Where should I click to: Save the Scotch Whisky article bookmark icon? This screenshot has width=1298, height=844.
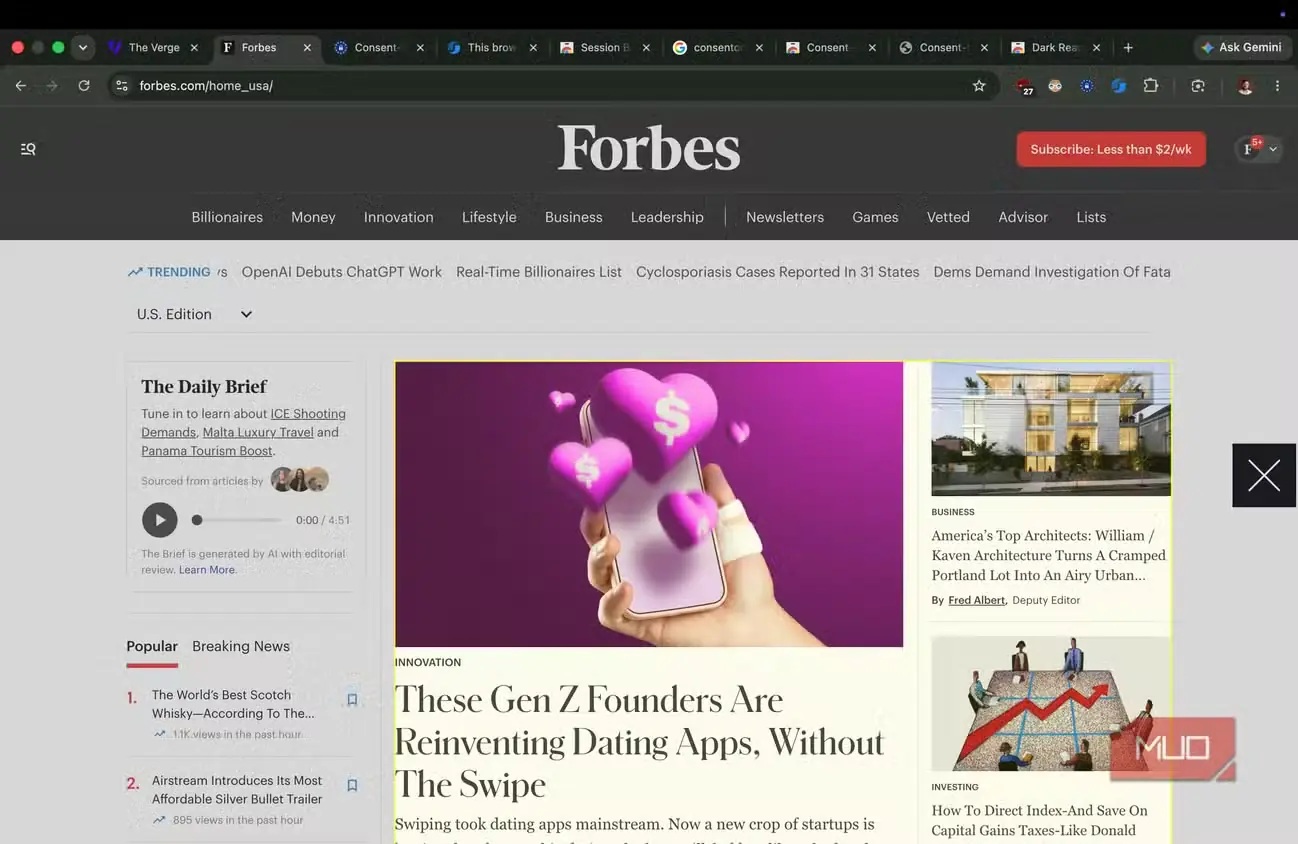[352, 700]
